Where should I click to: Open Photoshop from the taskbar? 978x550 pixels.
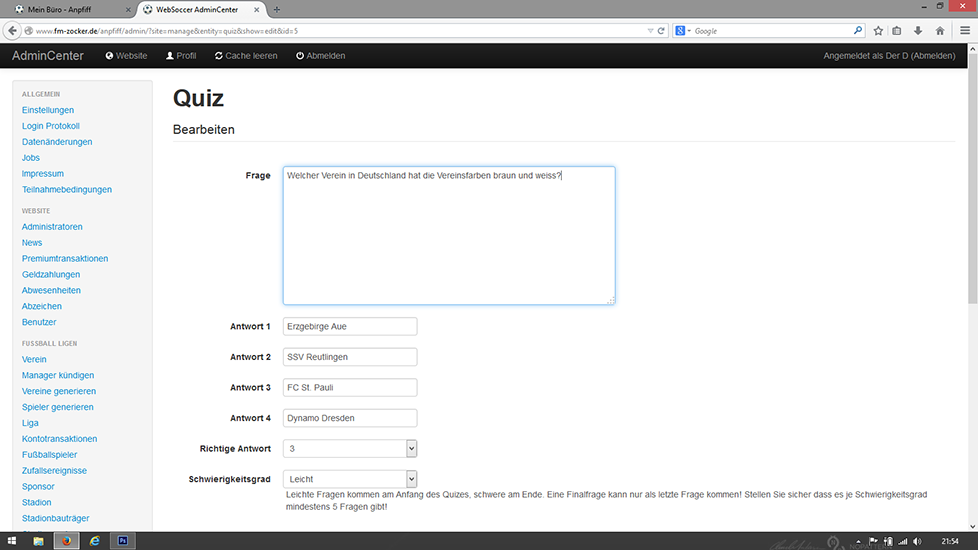(x=123, y=541)
